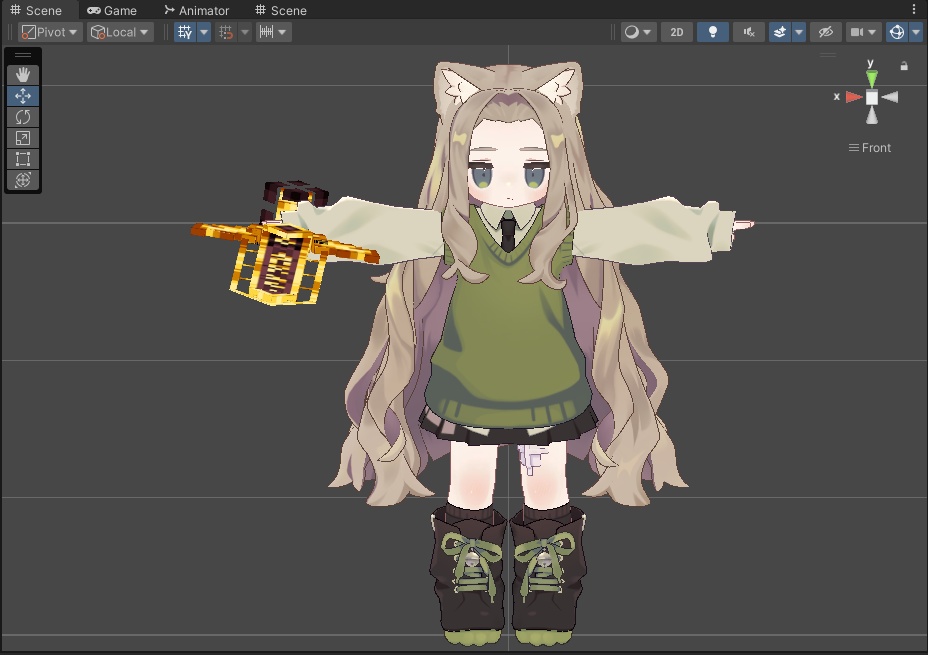The height and width of the screenshot is (655, 928).
Task: Toggle grid snapping icon
Action: point(226,32)
